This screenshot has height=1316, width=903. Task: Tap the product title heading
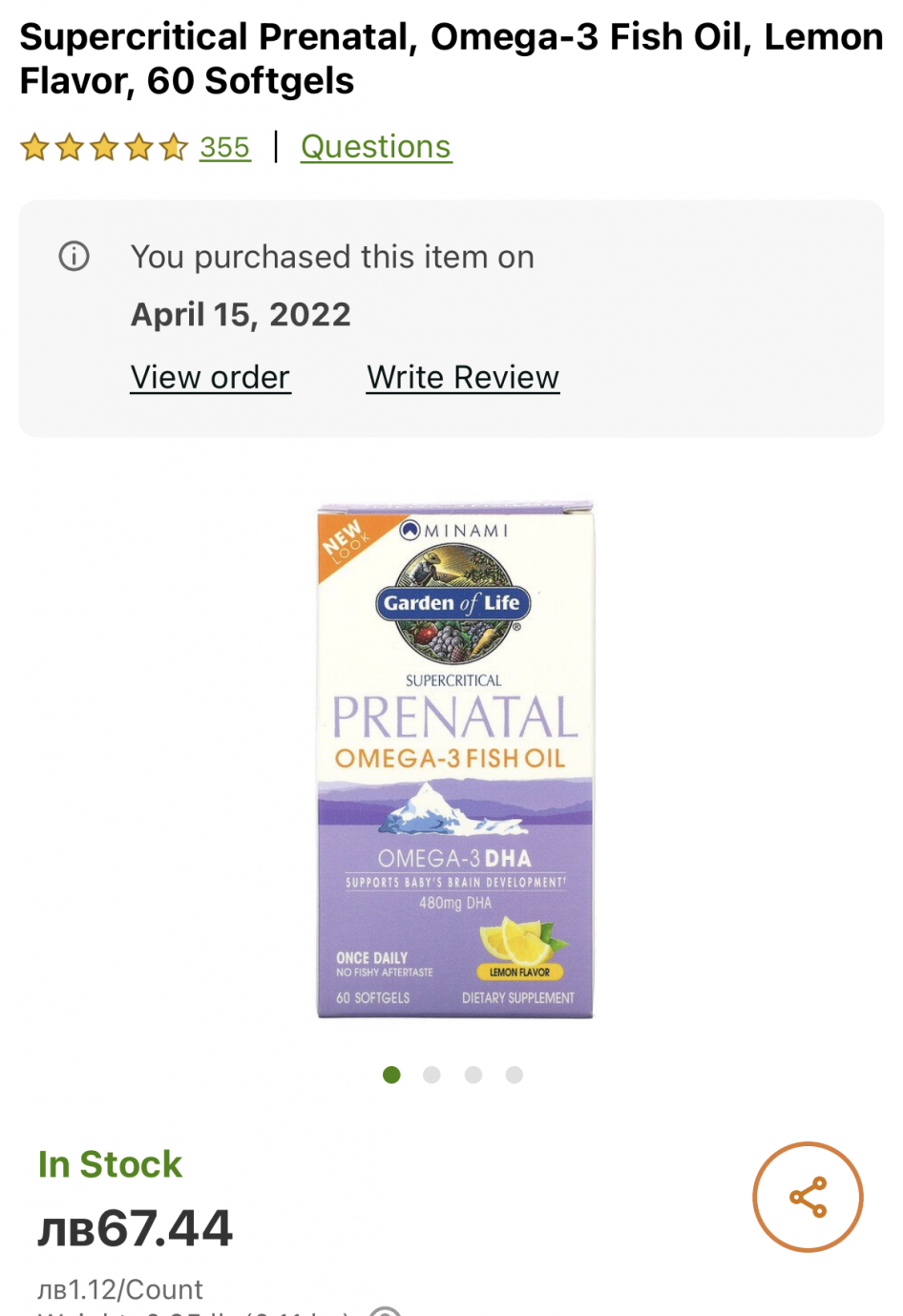pos(451,59)
